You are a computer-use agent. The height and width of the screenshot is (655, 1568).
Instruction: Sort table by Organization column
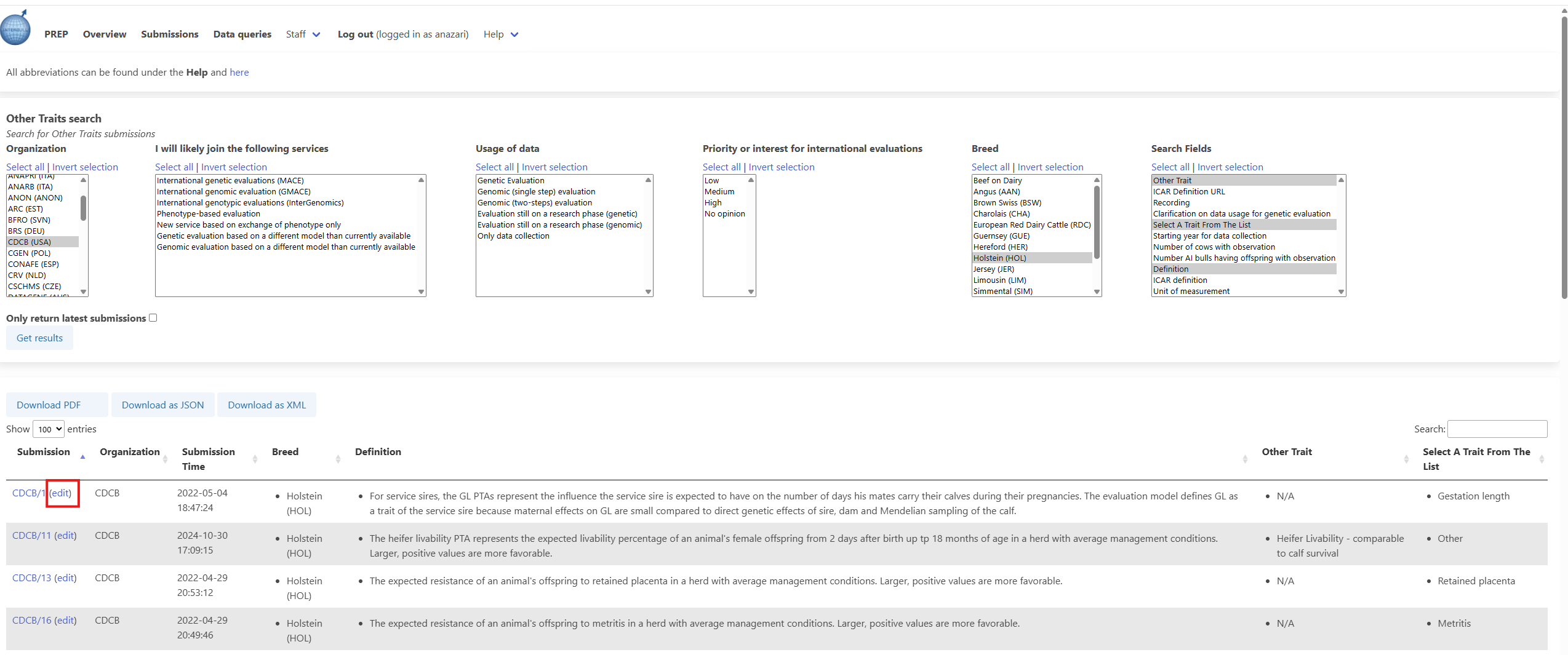point(165,459)
